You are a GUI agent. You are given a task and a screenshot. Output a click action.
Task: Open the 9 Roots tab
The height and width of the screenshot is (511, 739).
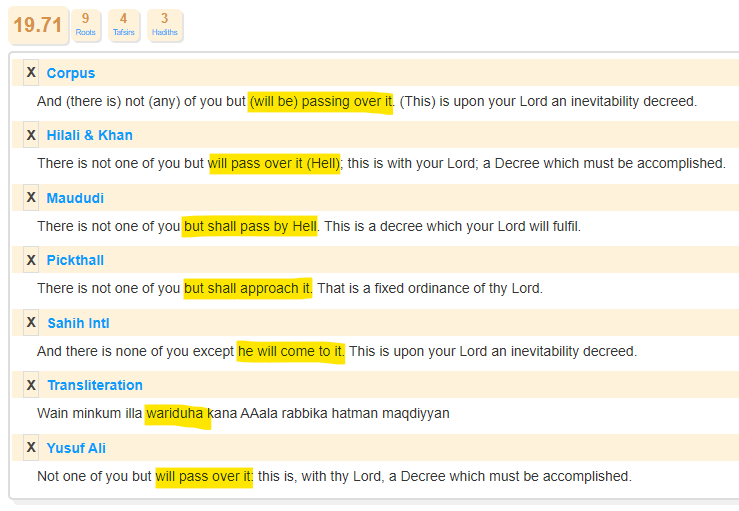(85, 25)
